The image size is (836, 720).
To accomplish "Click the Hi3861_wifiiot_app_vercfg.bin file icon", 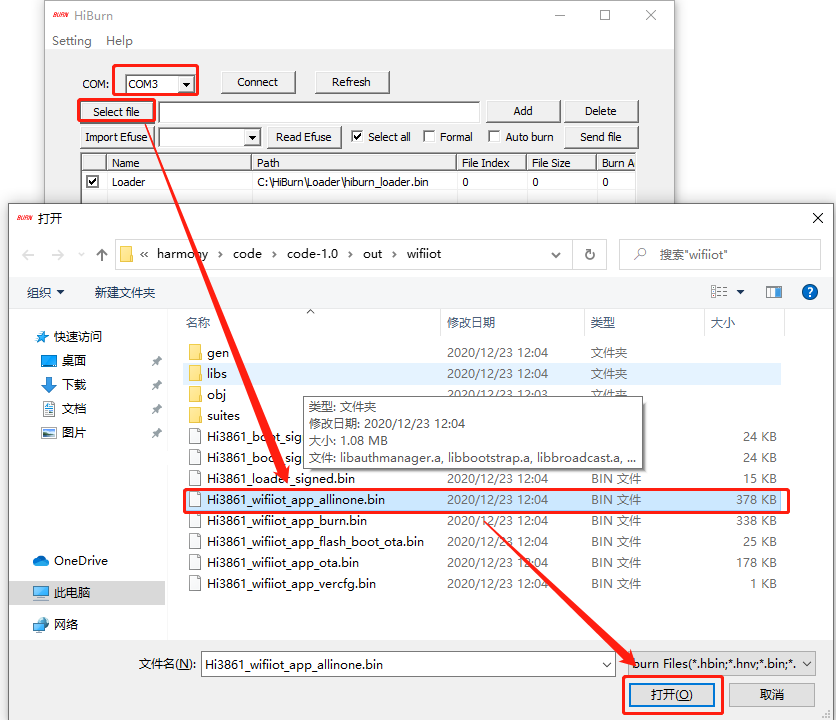I will click(195, 583).
